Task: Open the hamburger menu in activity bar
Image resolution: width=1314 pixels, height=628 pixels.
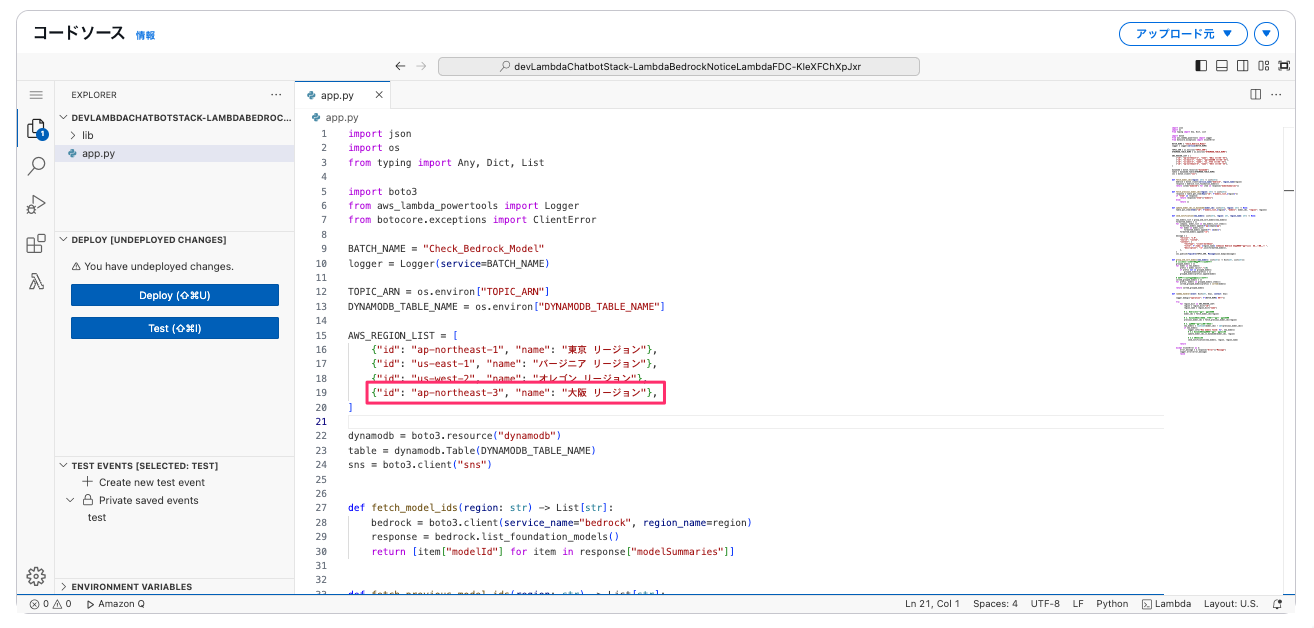Action: coord(36,95)
